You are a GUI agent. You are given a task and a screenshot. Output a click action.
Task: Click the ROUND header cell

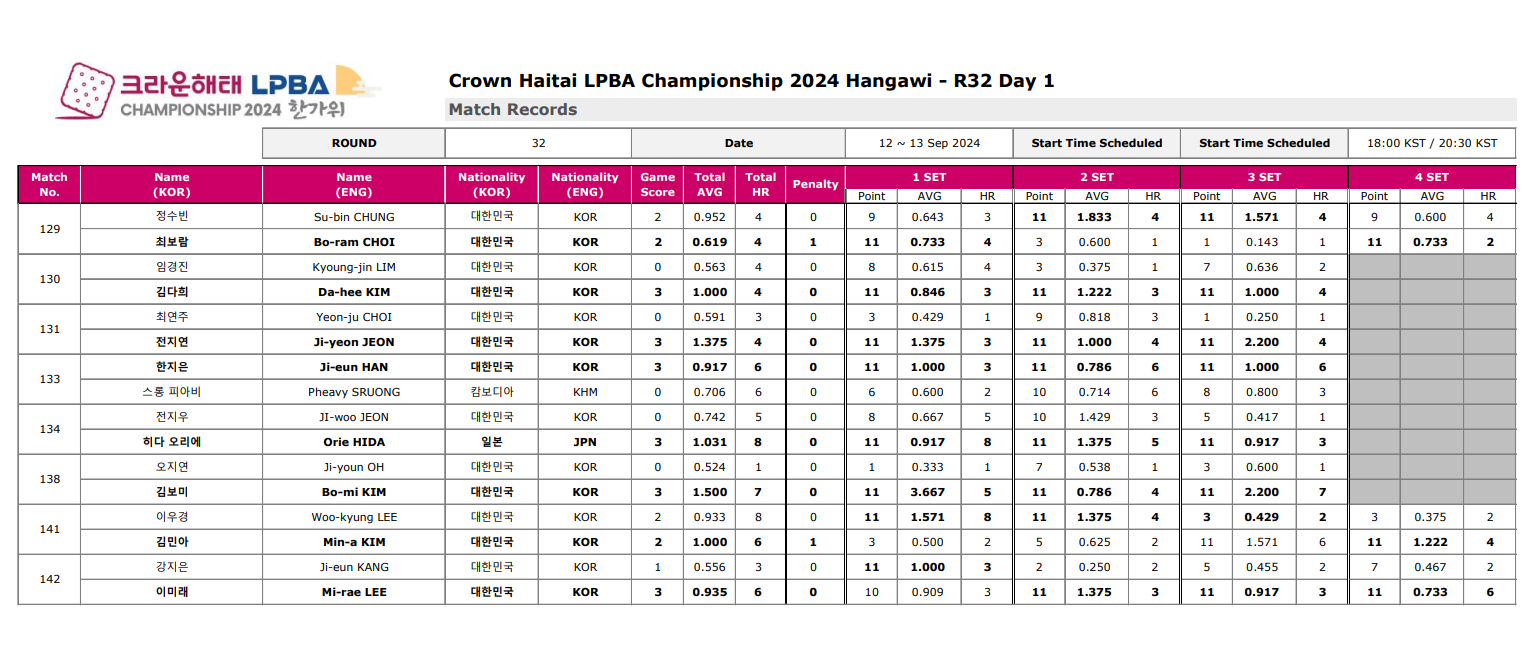coord(351,143)
